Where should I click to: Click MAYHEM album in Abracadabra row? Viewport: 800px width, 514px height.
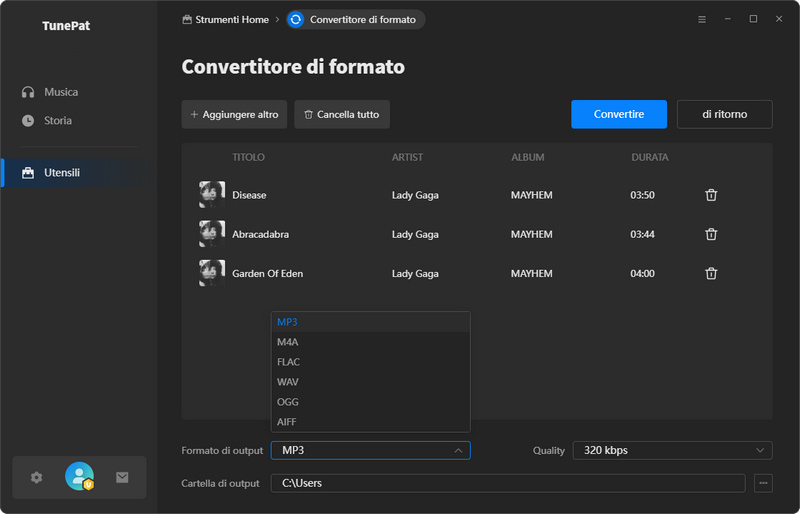[x=532, y=234]
